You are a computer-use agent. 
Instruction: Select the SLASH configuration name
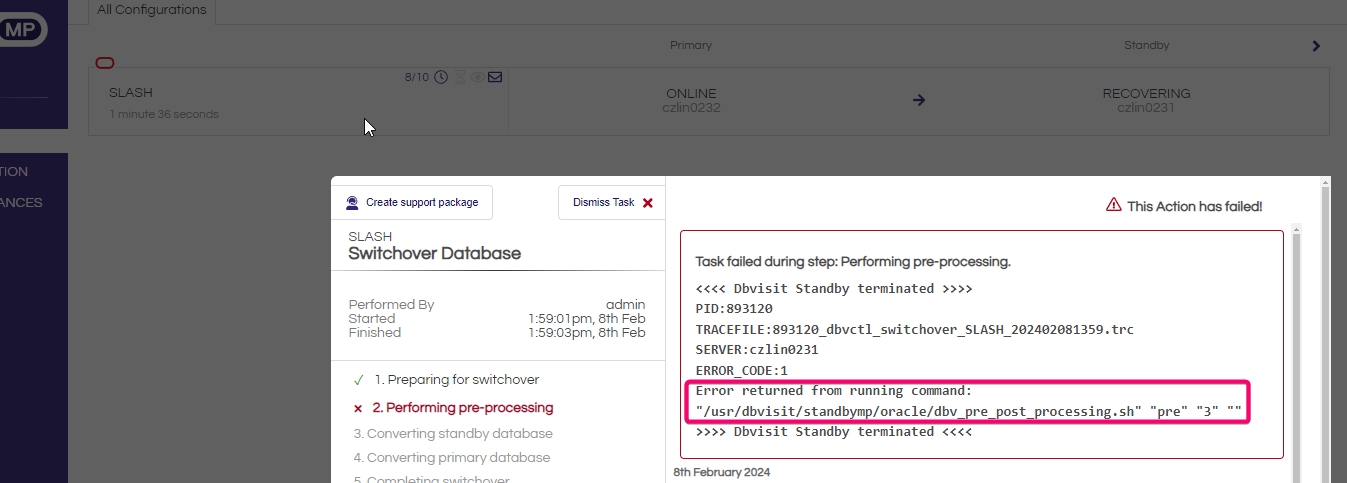[131, 93]
